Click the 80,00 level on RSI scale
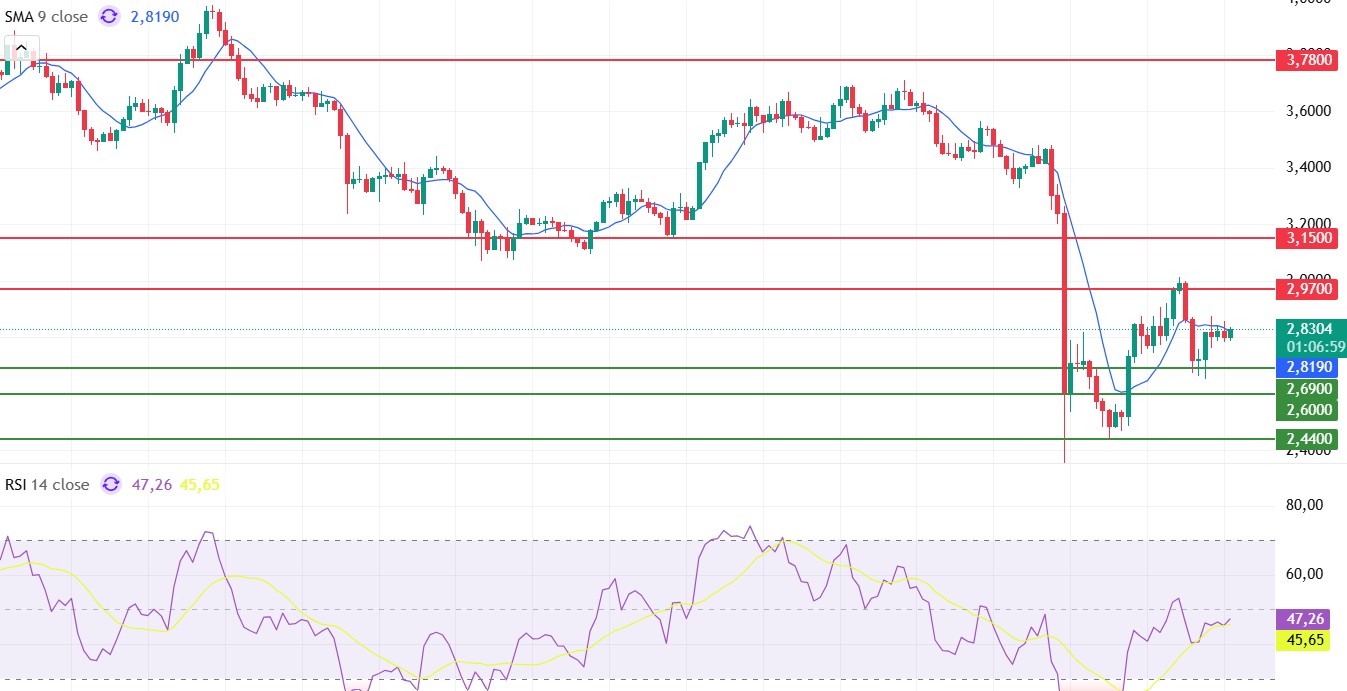 [1304, 506]
